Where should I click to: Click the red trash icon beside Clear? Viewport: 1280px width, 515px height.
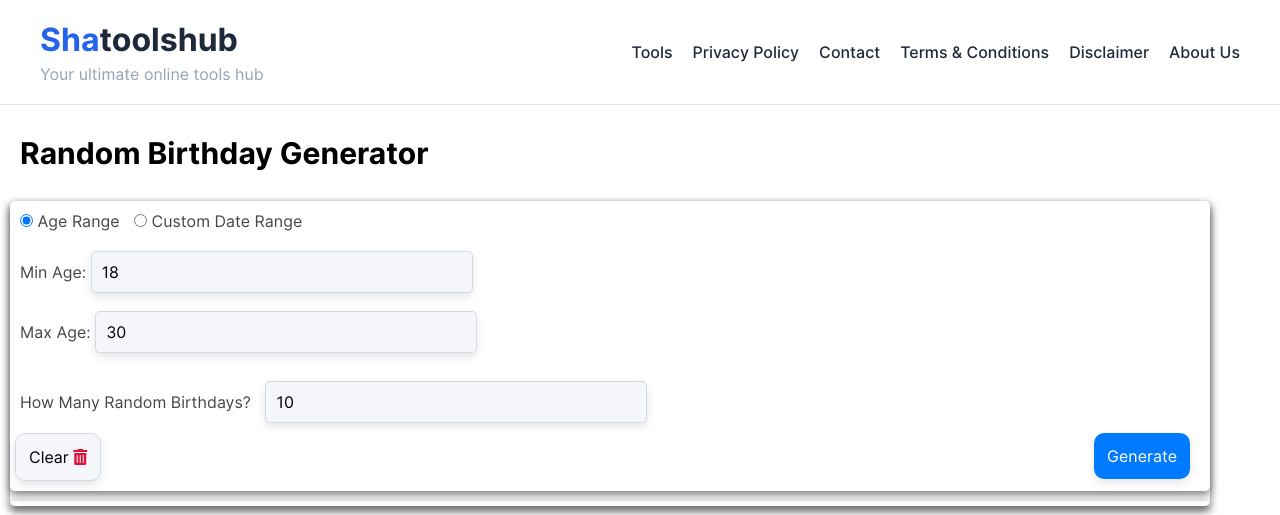pyautogui.click(x=81, y=457)
